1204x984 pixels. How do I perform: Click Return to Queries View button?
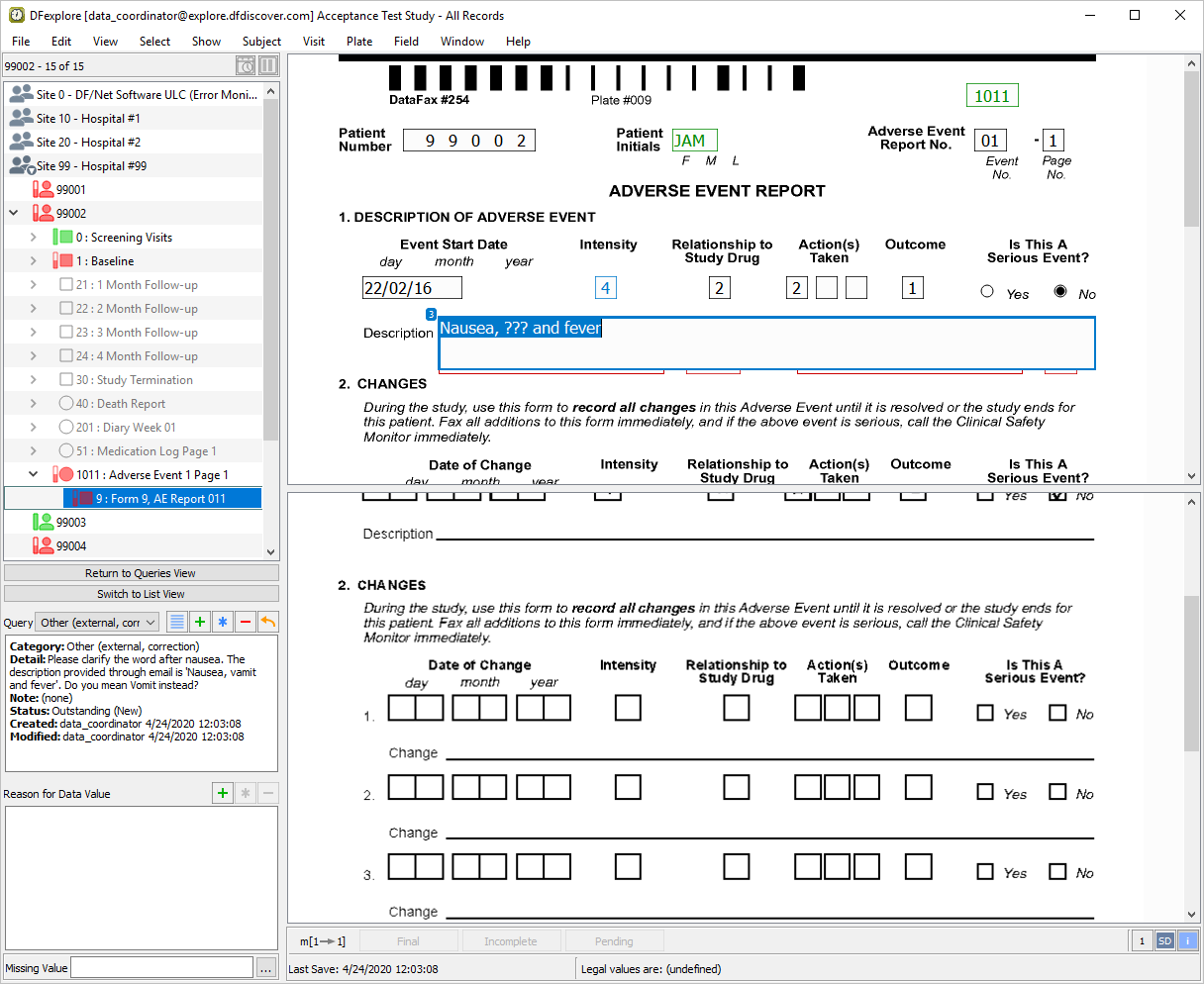(141, 573)
